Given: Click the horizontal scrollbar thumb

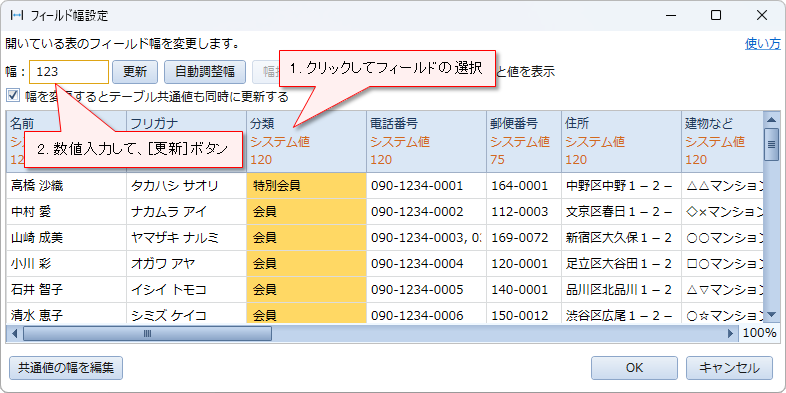Looking at the screenshot, I should pos(147,333).
